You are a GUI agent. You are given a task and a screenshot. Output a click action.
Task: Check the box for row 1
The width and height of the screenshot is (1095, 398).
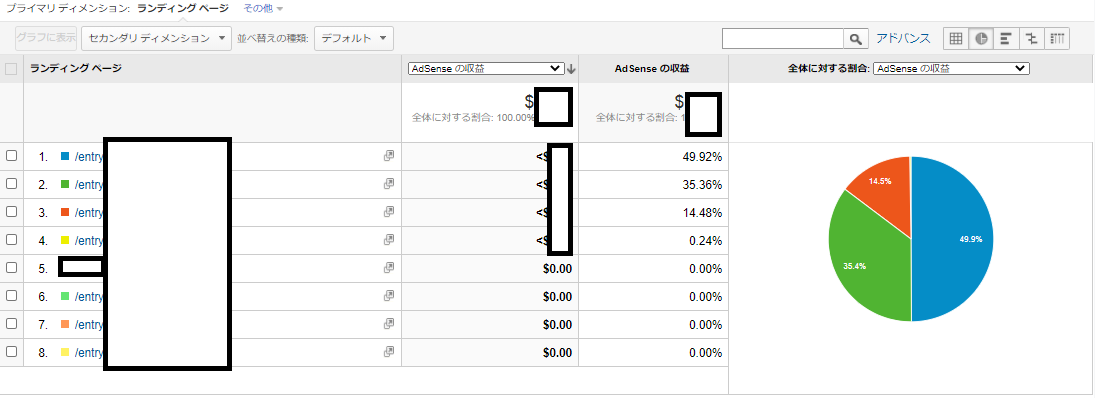pos(11,156)
